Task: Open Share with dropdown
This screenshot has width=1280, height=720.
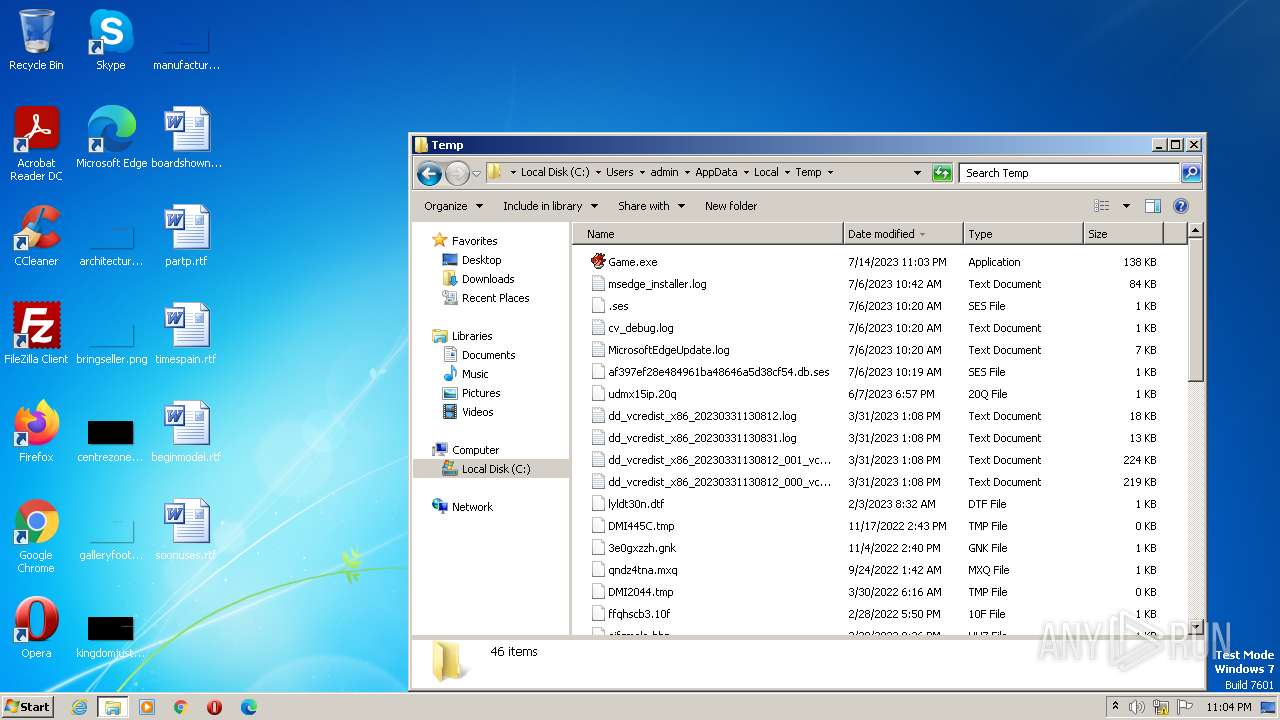Action: (x=651, y=206)
